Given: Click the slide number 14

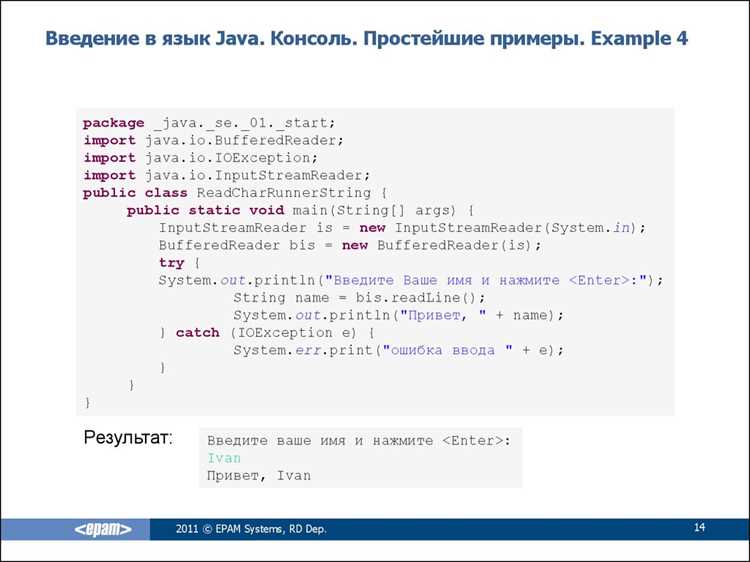Looking at the screenshot, I should 699,528.
